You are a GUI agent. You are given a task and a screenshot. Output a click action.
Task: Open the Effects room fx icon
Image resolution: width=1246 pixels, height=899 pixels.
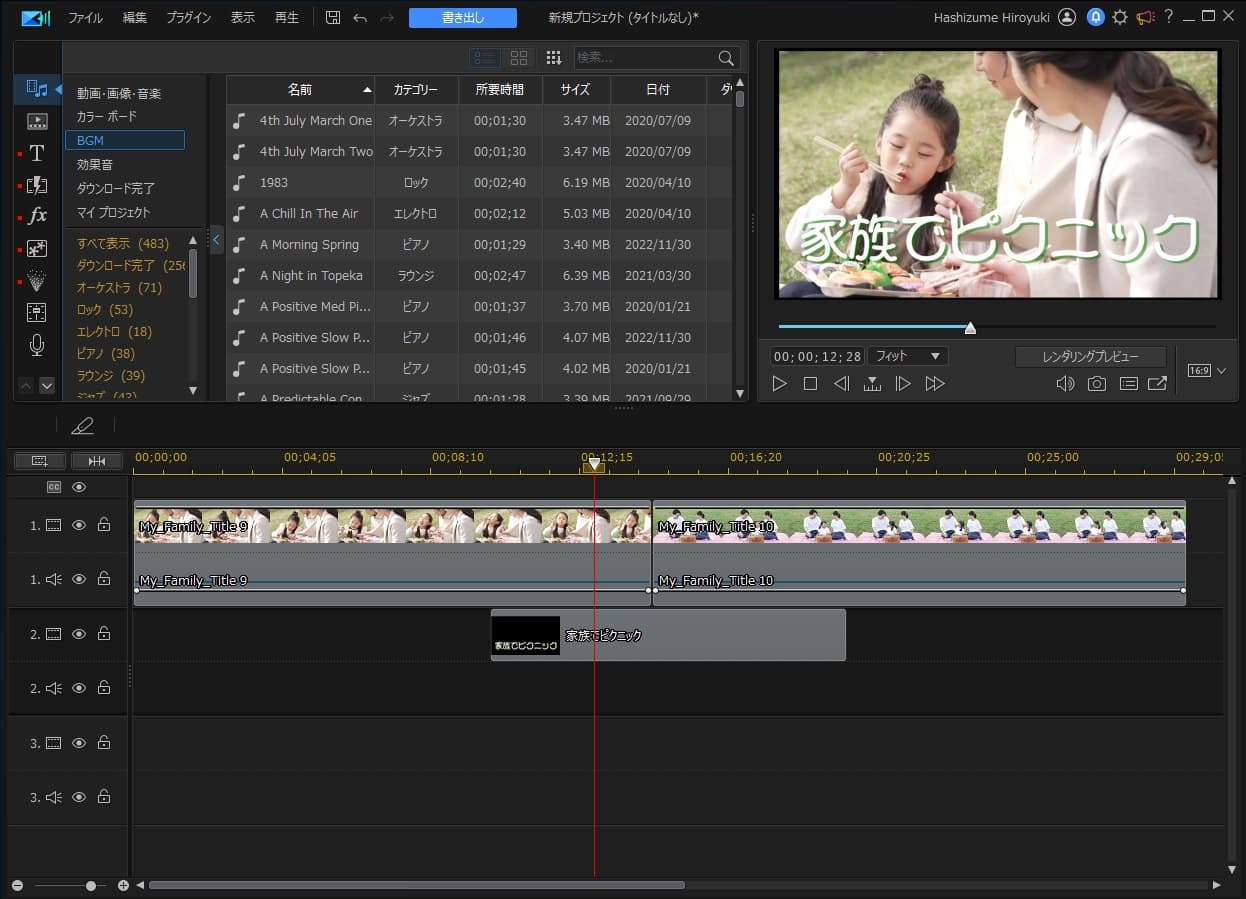37,216
